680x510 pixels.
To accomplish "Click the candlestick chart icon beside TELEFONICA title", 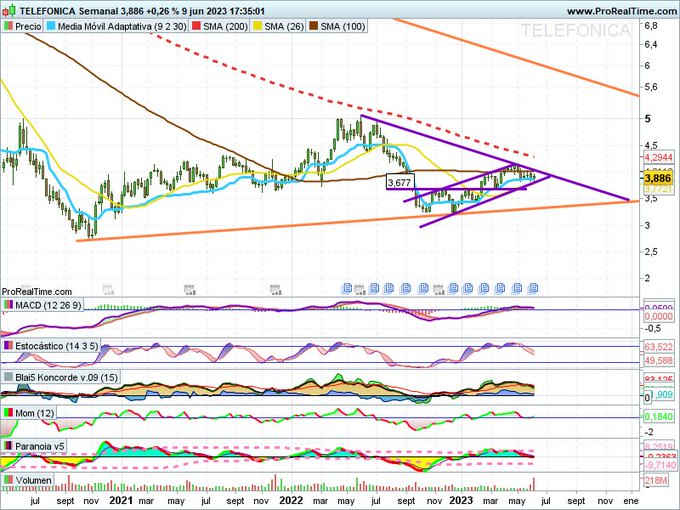I will pos(10,10).
